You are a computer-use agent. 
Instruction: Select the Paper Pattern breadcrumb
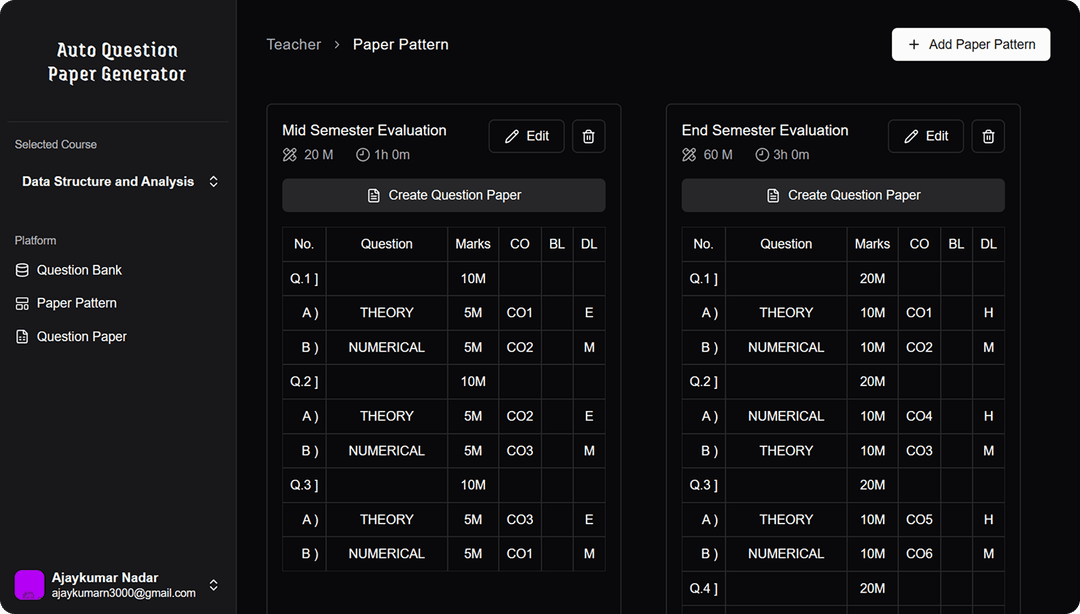[x=400, y=44]
